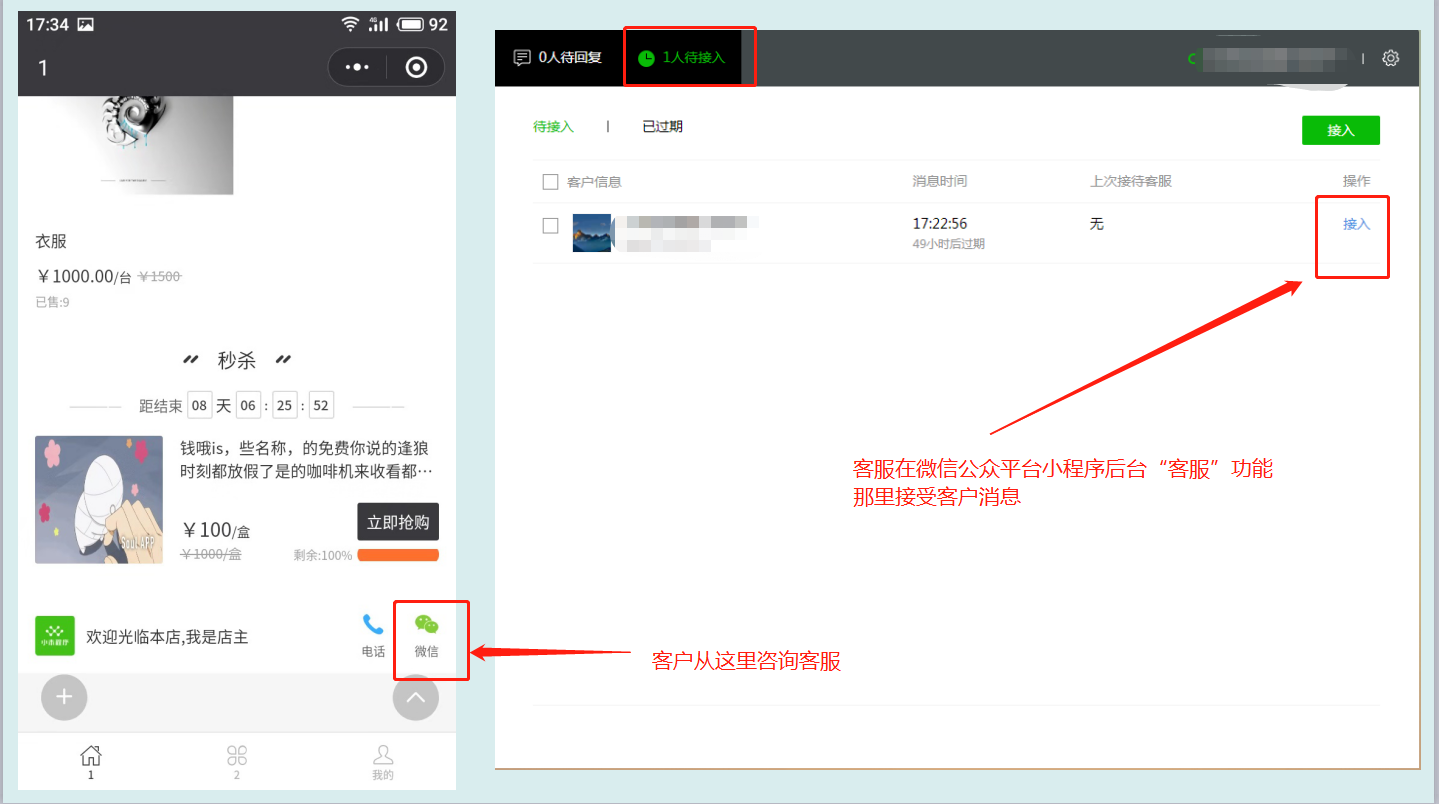Viewport: 1439px width, 804px height.
Task: Tap the four-circle category icon labeled 2
Action: pyautogui.click(x=237, y=756)
